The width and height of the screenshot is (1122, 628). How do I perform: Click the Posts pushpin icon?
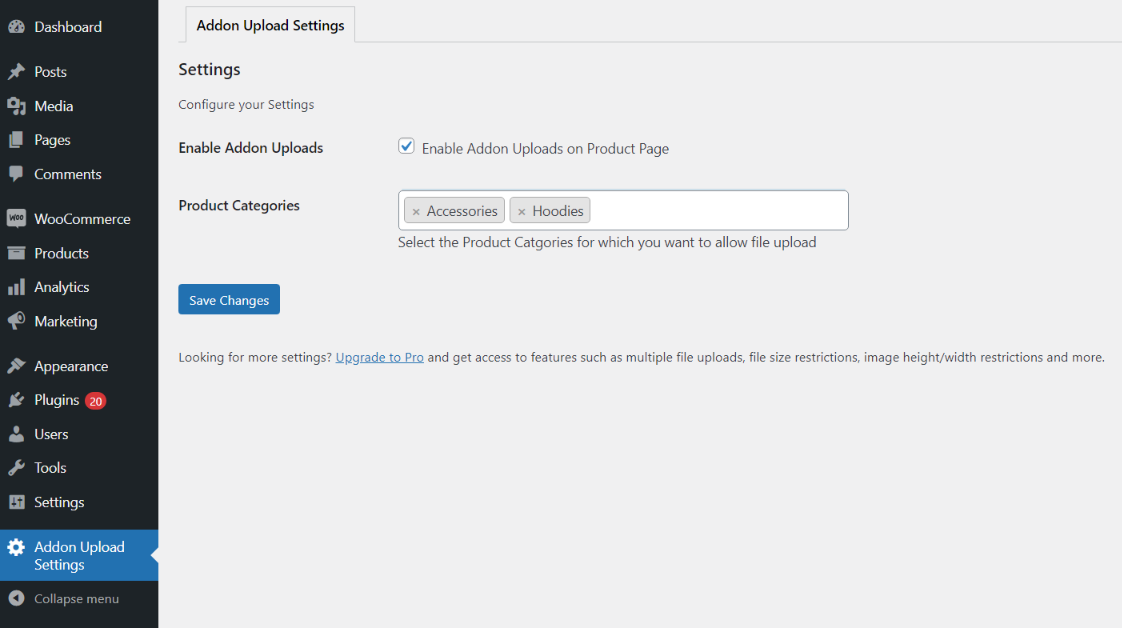[x=16, y=72]
